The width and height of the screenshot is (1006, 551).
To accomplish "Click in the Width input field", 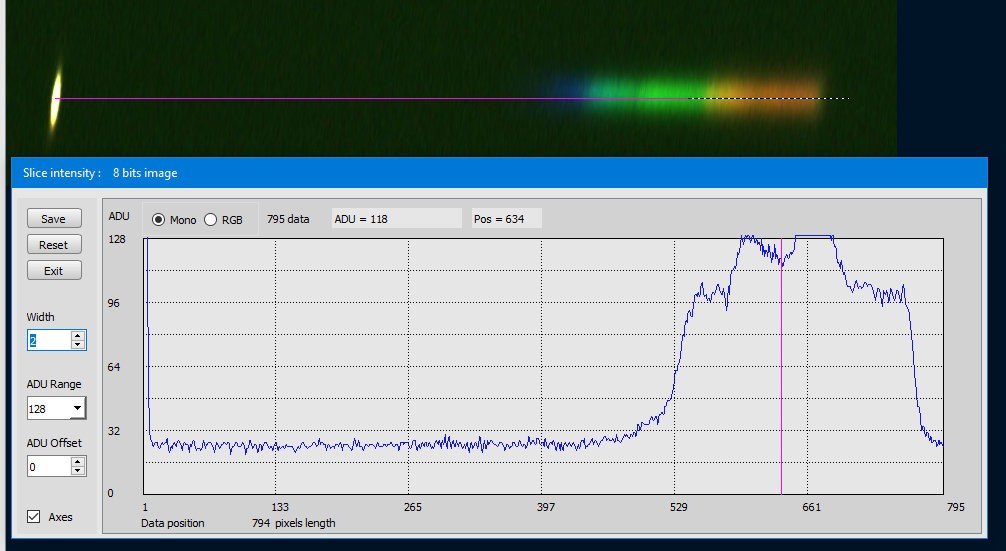I will [49, 340].
